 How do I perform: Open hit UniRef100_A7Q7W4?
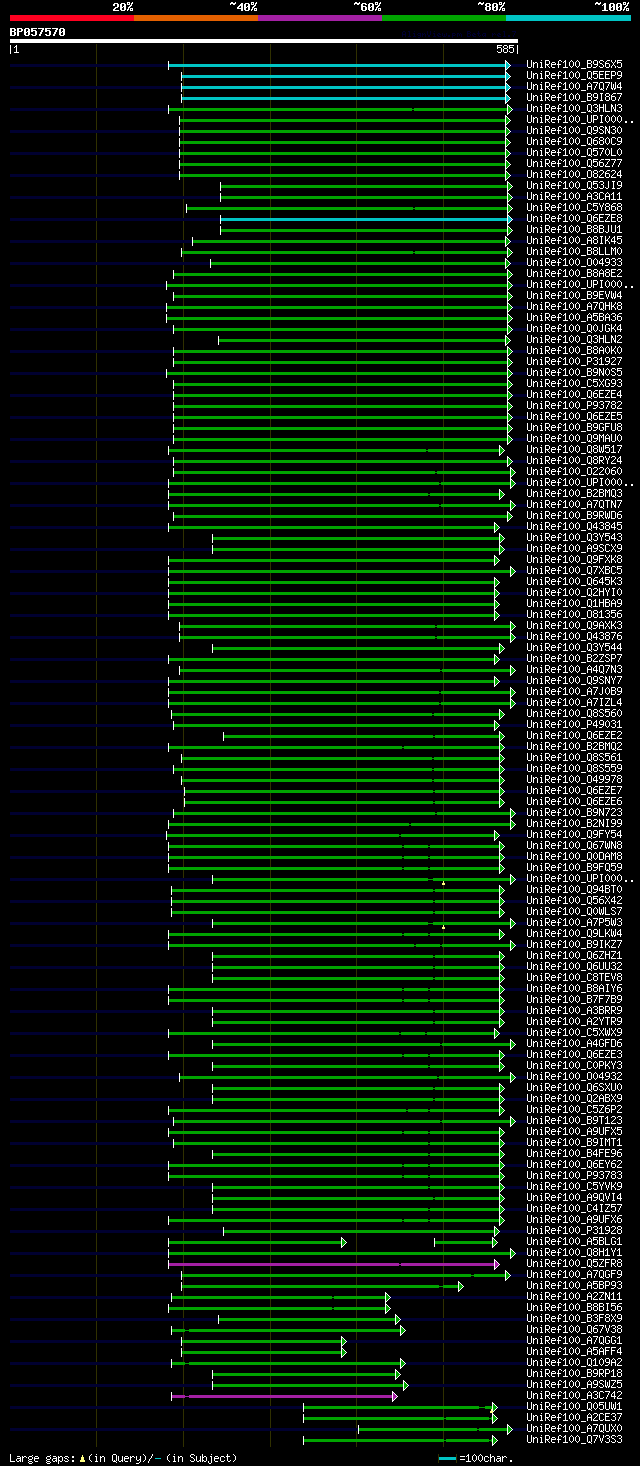(574, 86)
